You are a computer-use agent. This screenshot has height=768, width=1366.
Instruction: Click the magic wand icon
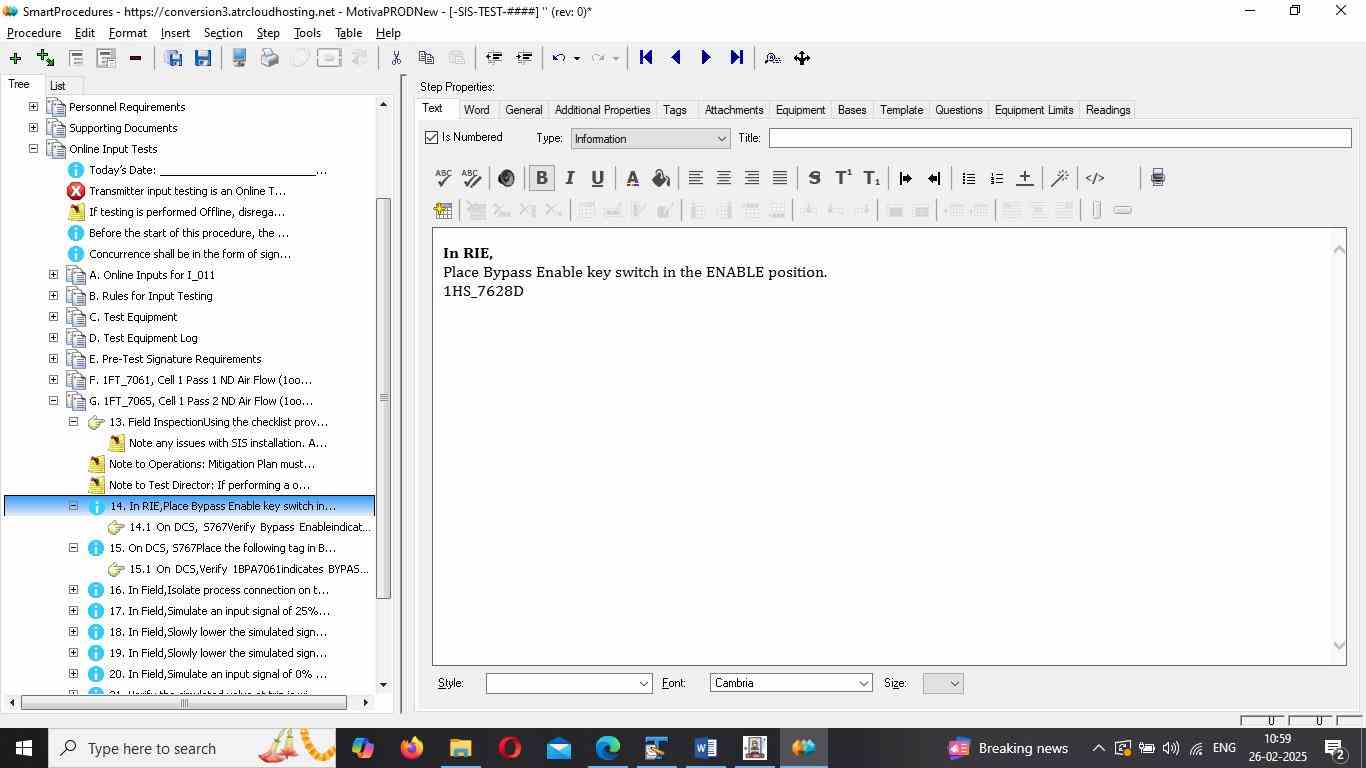[x=1060, y=178]
